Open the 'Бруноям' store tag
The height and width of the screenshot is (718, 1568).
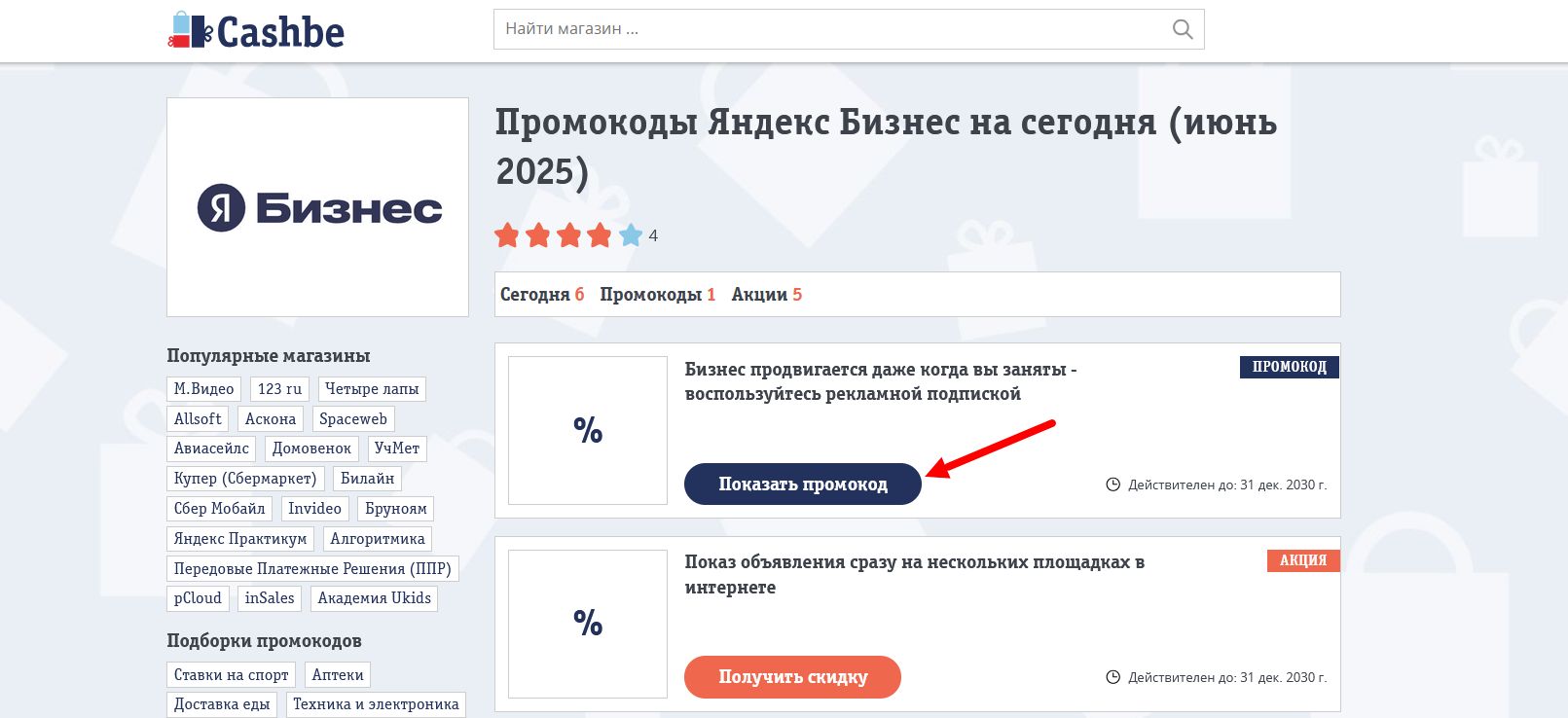(x=396, y=509)
